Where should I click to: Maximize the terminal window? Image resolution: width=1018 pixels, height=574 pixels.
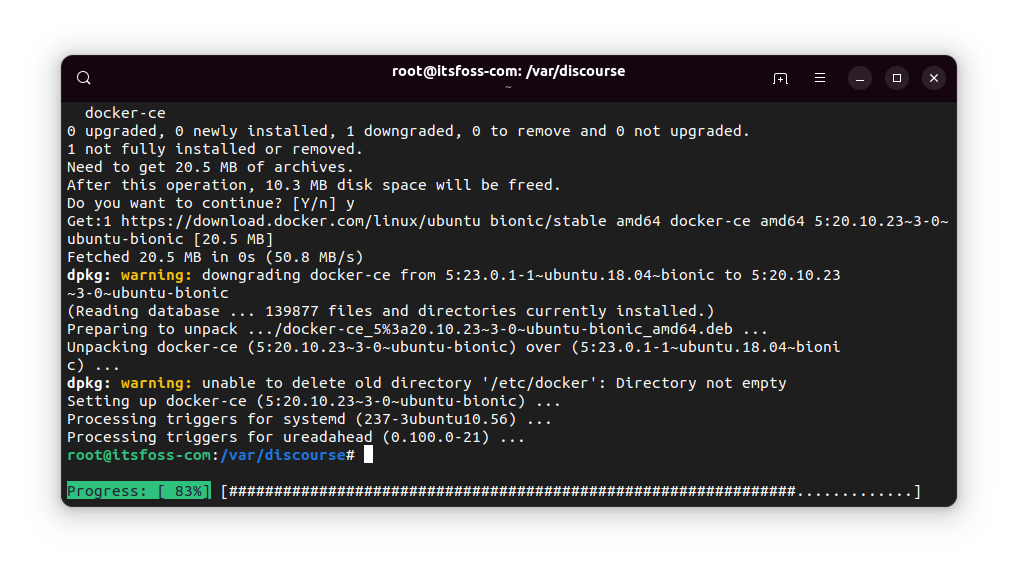pyautogui.click(x=897, y=79)
